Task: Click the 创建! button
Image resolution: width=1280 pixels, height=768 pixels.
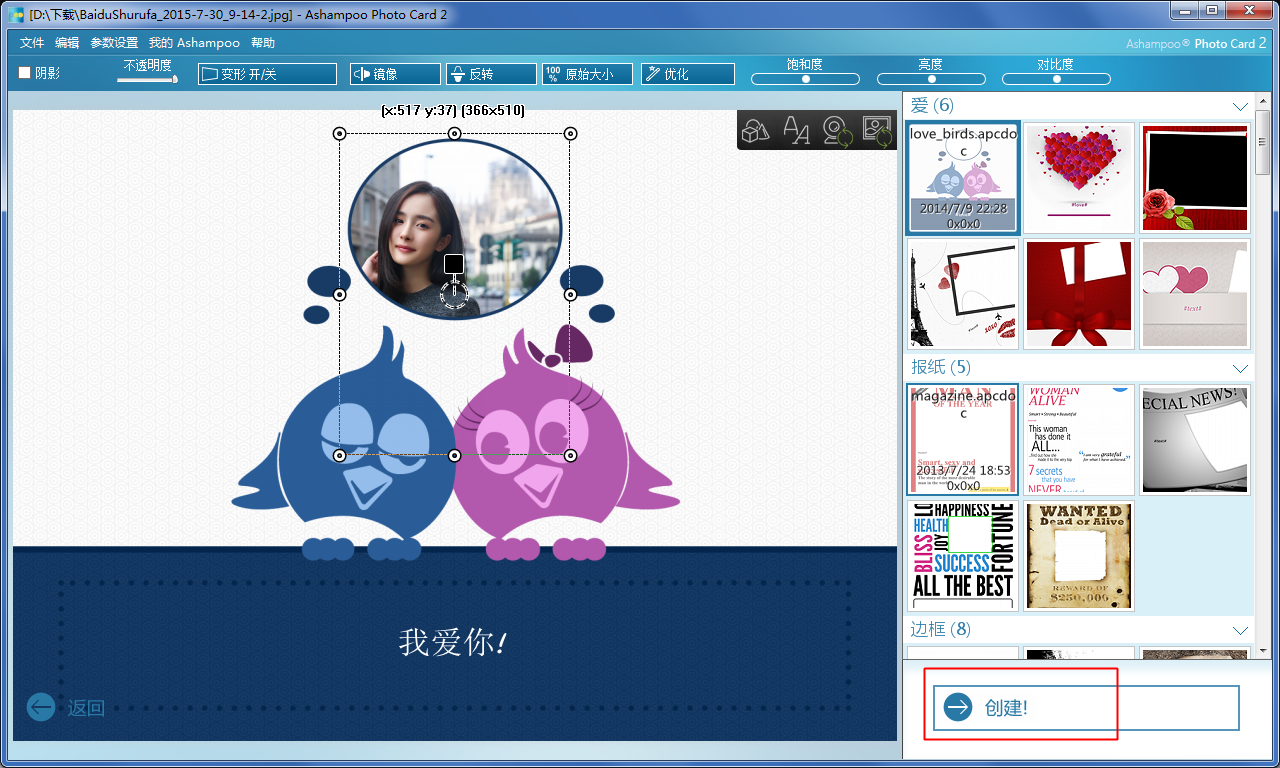Action: tap(1086, 708)
